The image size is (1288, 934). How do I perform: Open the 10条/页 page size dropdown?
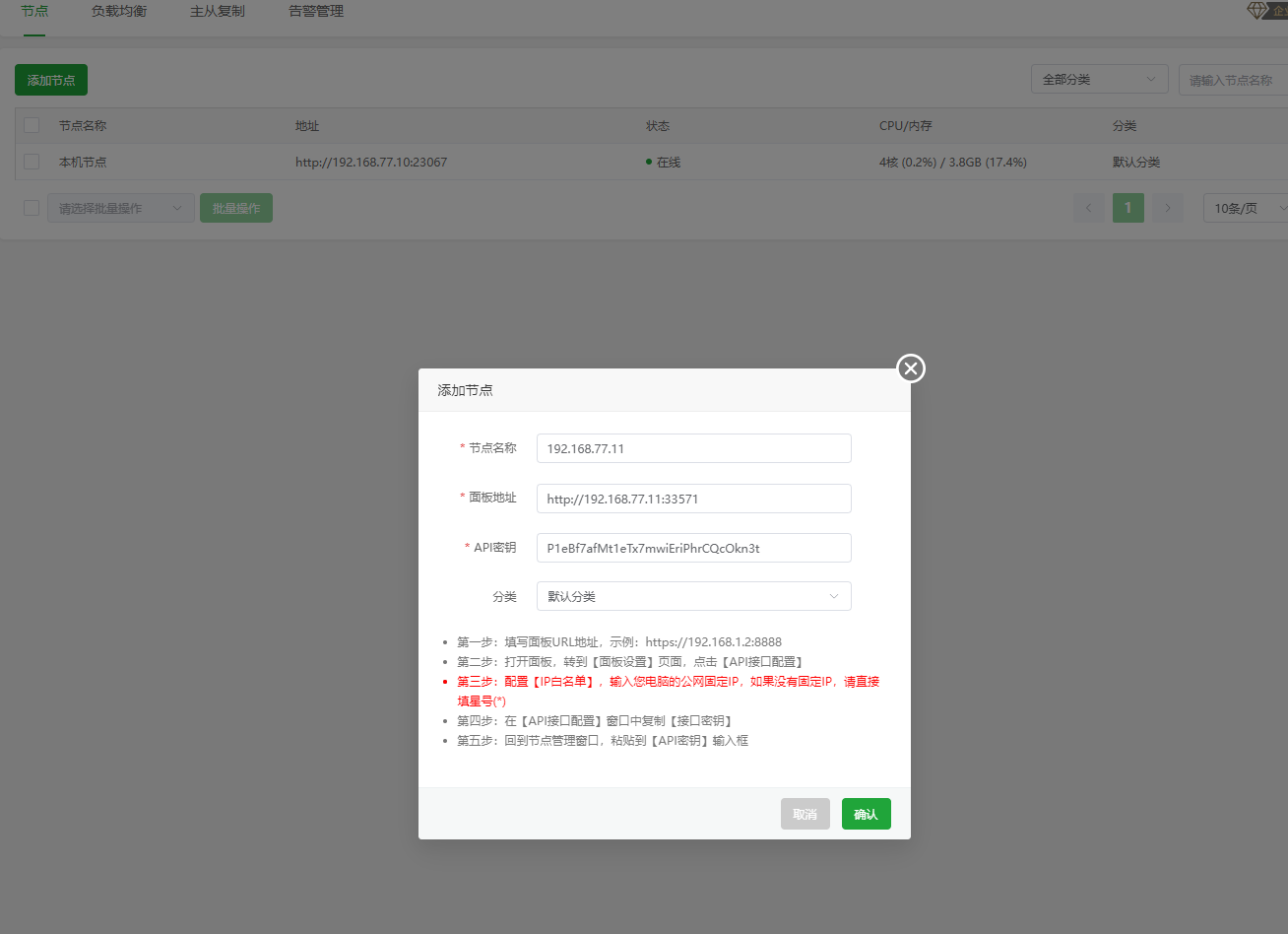click(1245, 208)
